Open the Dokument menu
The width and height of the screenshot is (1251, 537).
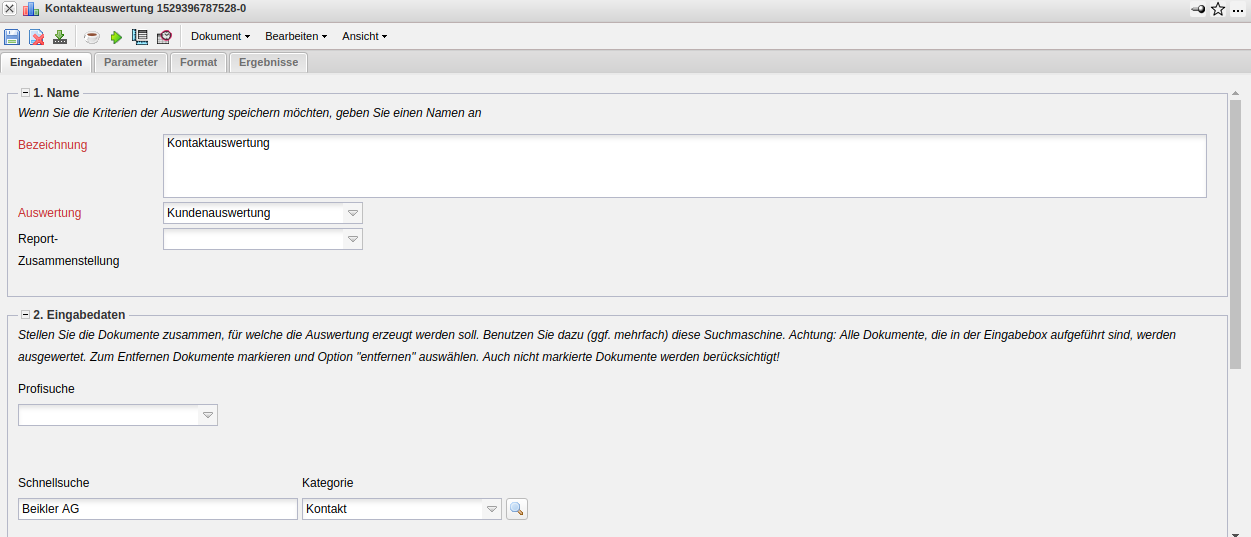220,37
